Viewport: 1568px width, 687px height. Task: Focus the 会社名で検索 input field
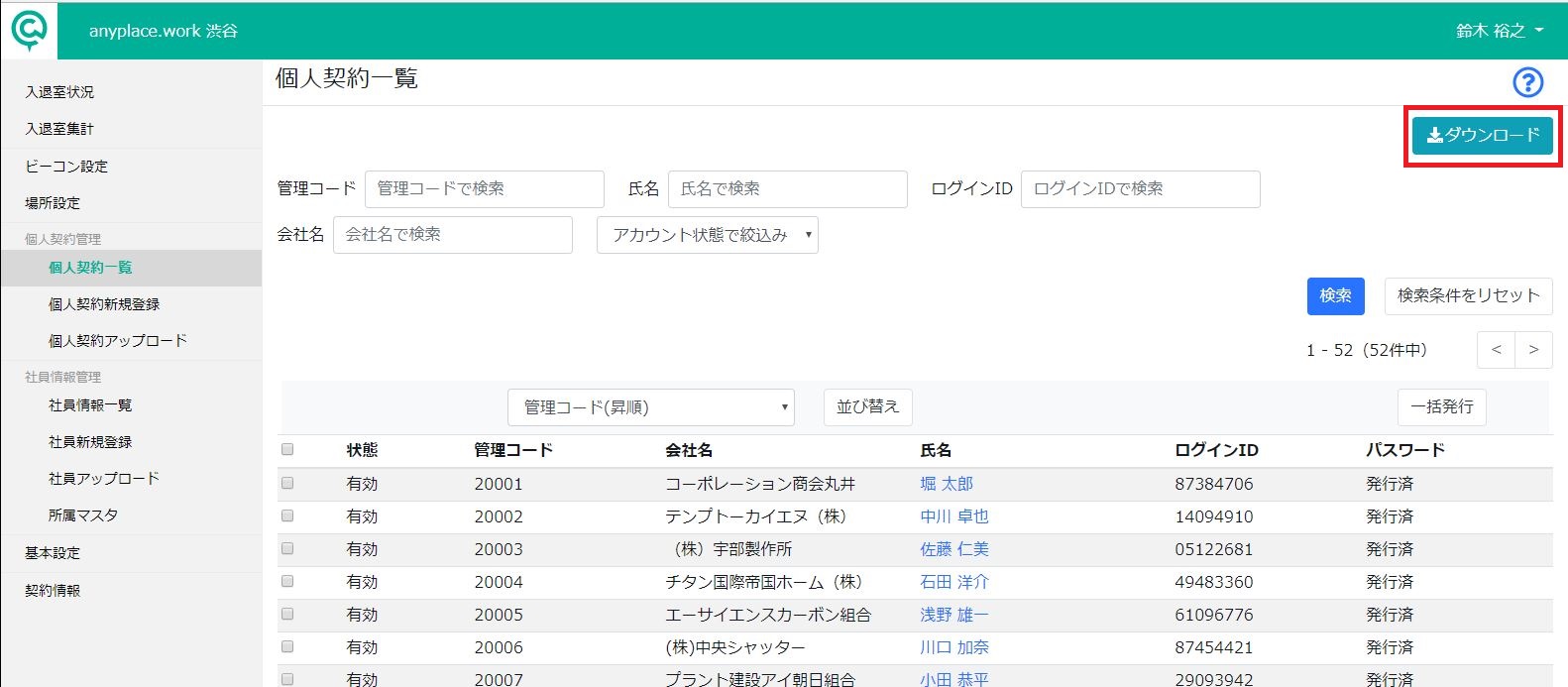click(x=453, y=235)
